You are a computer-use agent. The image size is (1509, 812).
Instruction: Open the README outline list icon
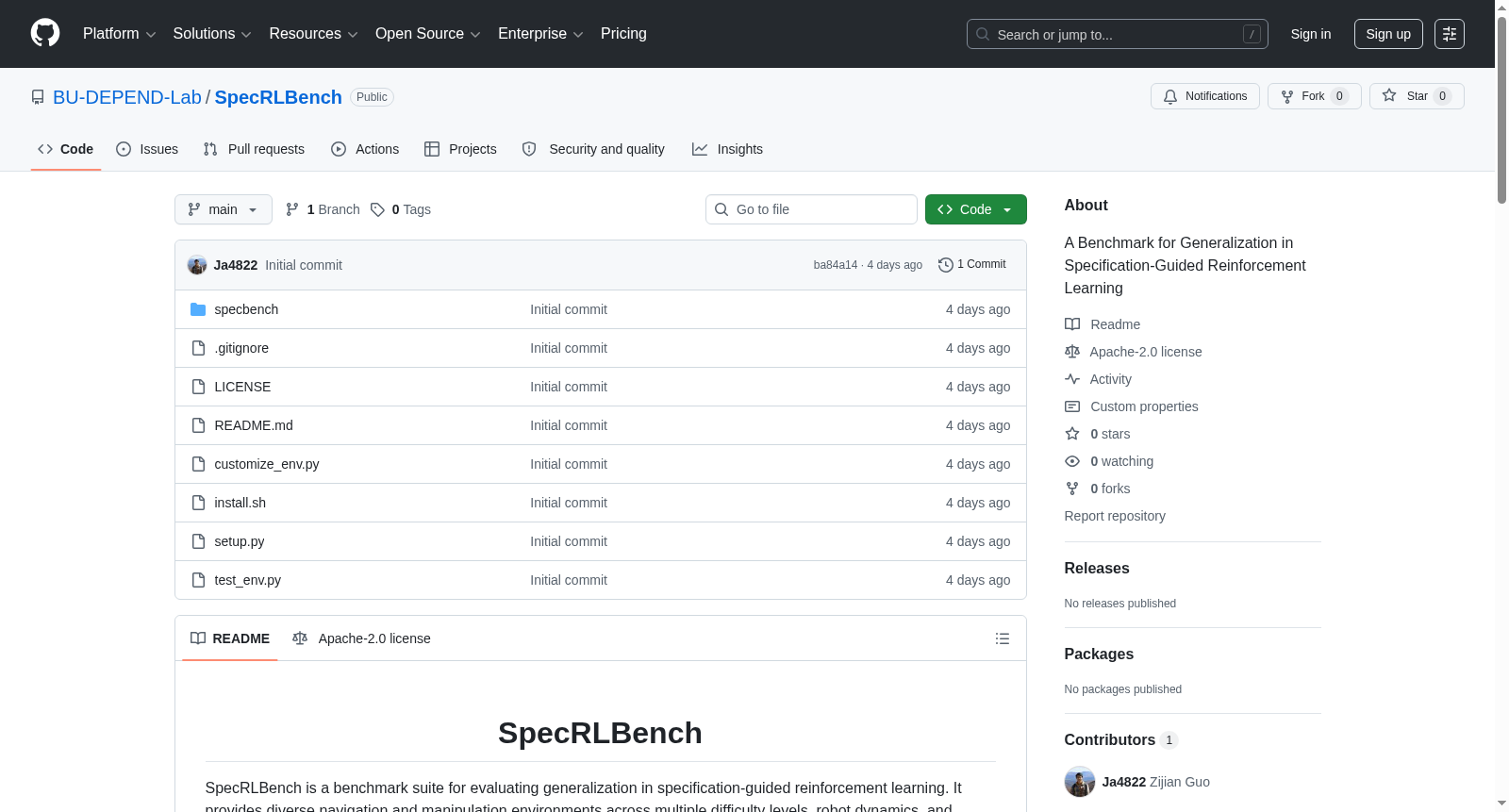click(1003, 638)
